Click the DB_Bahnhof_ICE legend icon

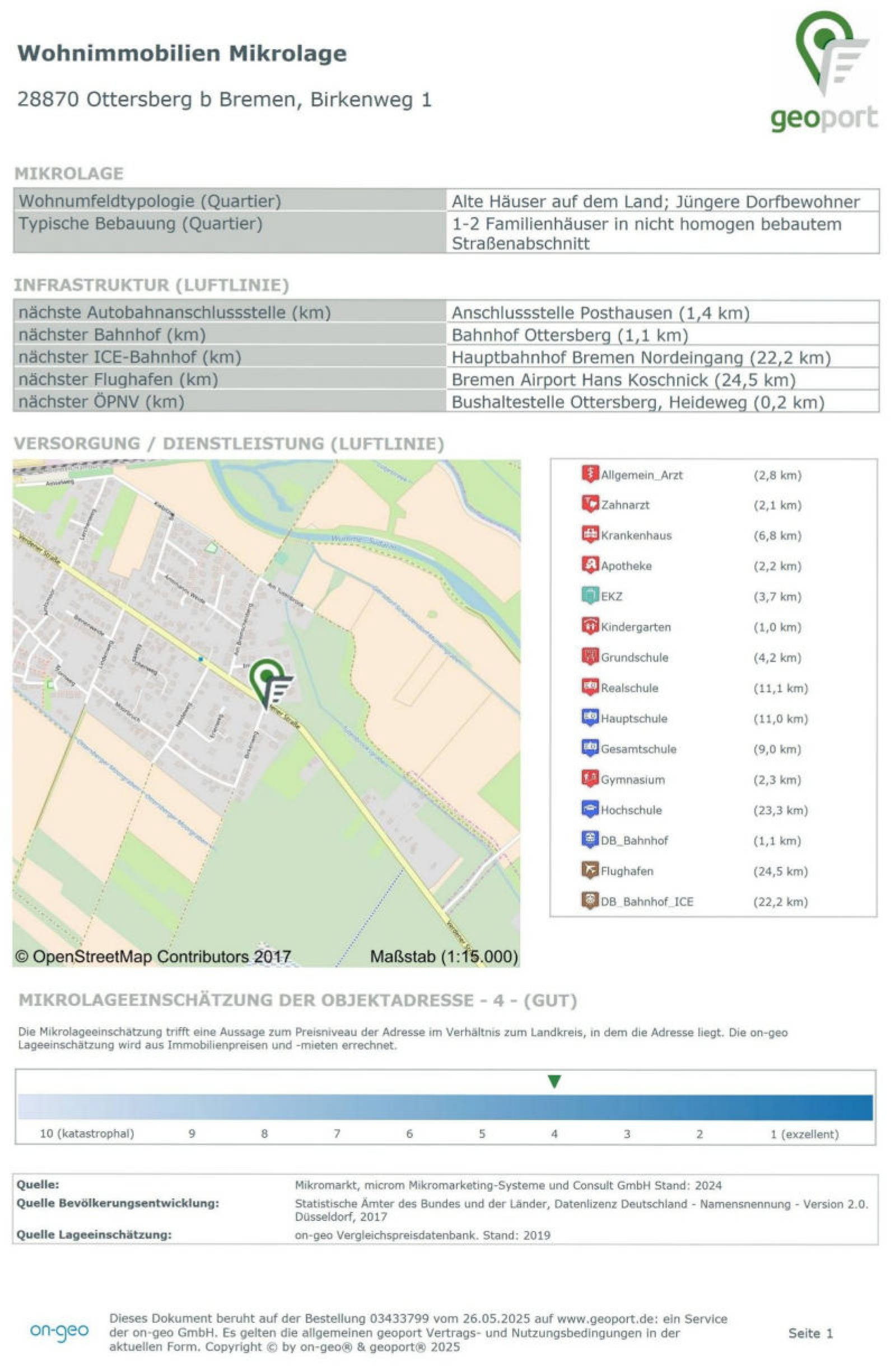(x=589, y=901)
